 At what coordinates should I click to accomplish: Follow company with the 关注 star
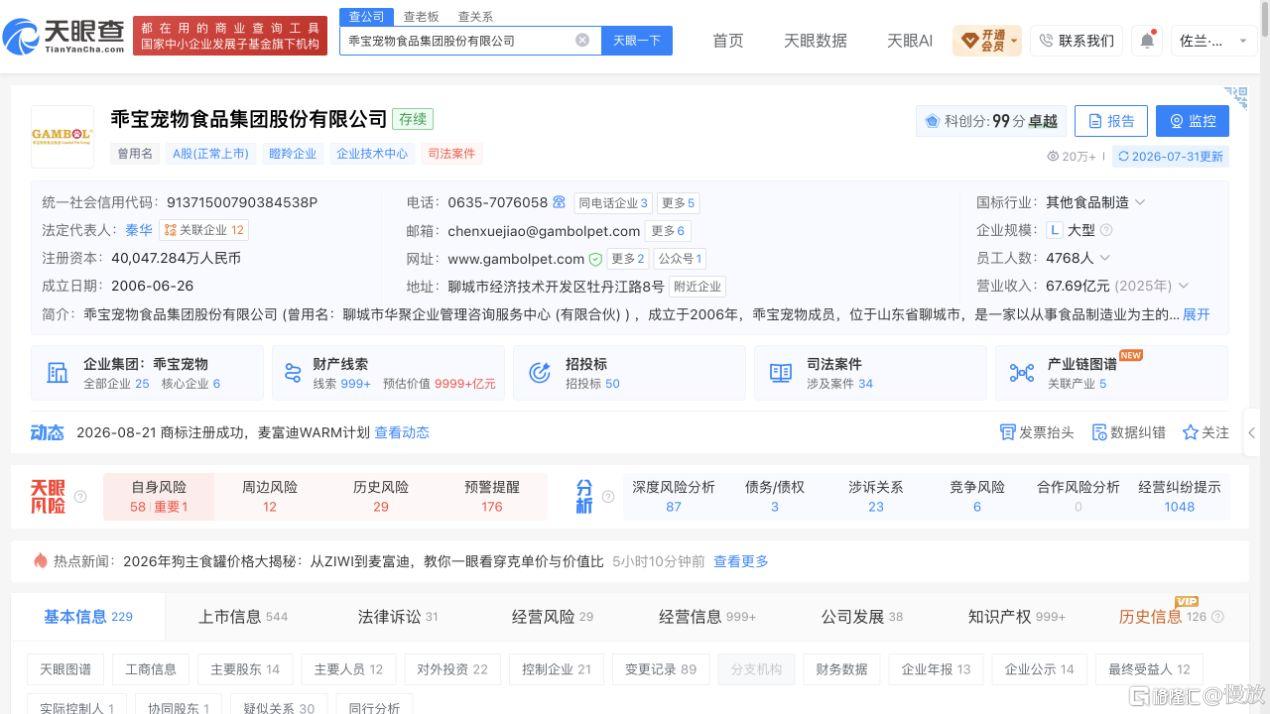pos(1190,432)
